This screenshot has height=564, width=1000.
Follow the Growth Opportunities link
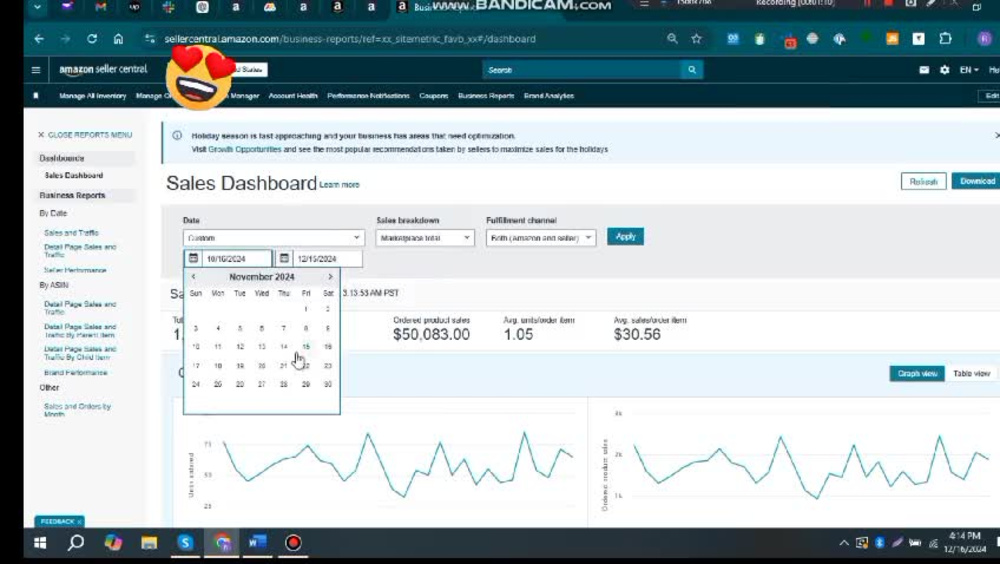coord(244,149)
